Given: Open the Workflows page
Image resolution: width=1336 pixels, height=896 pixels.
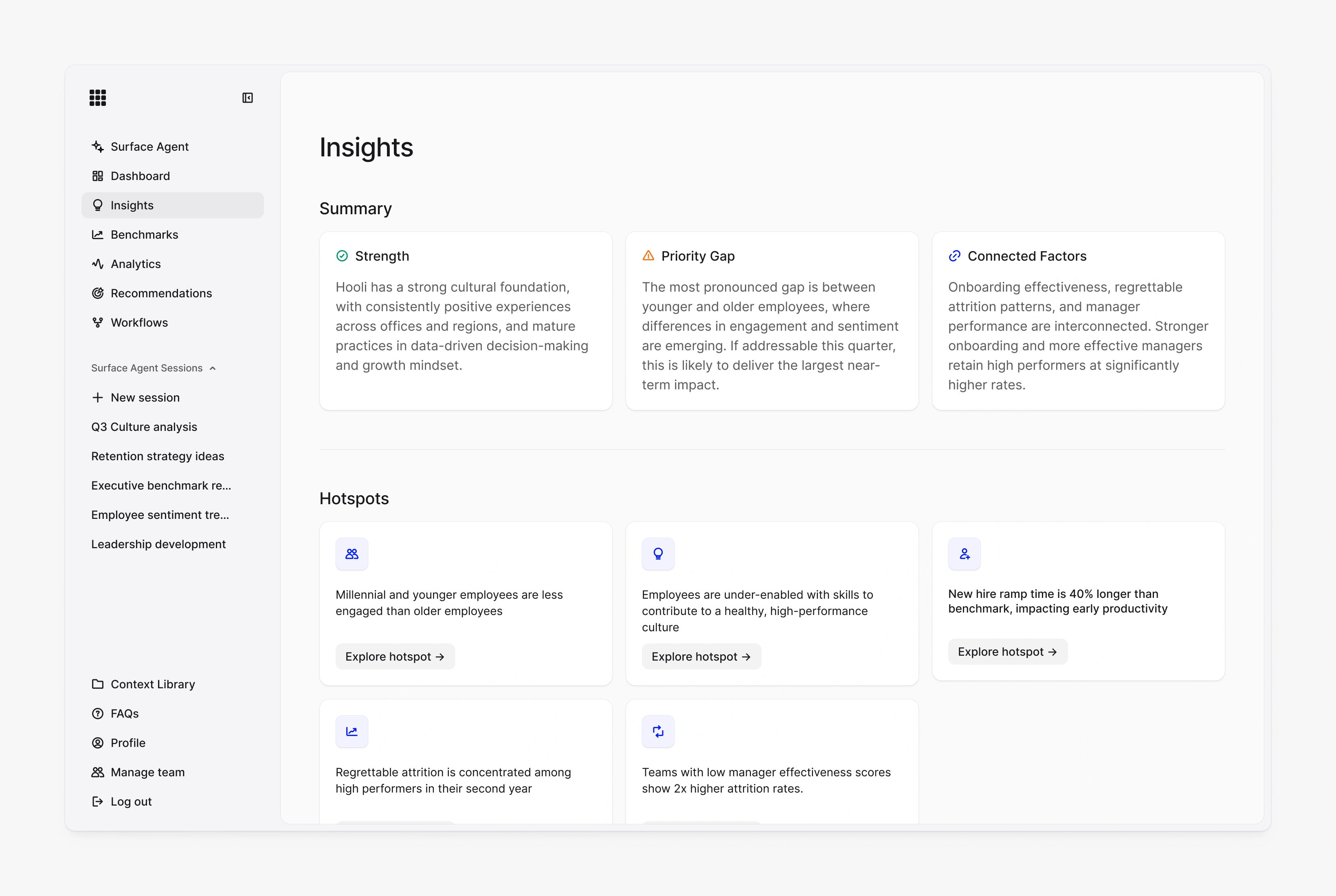Looking at the screenshot, I should (173, 323).
